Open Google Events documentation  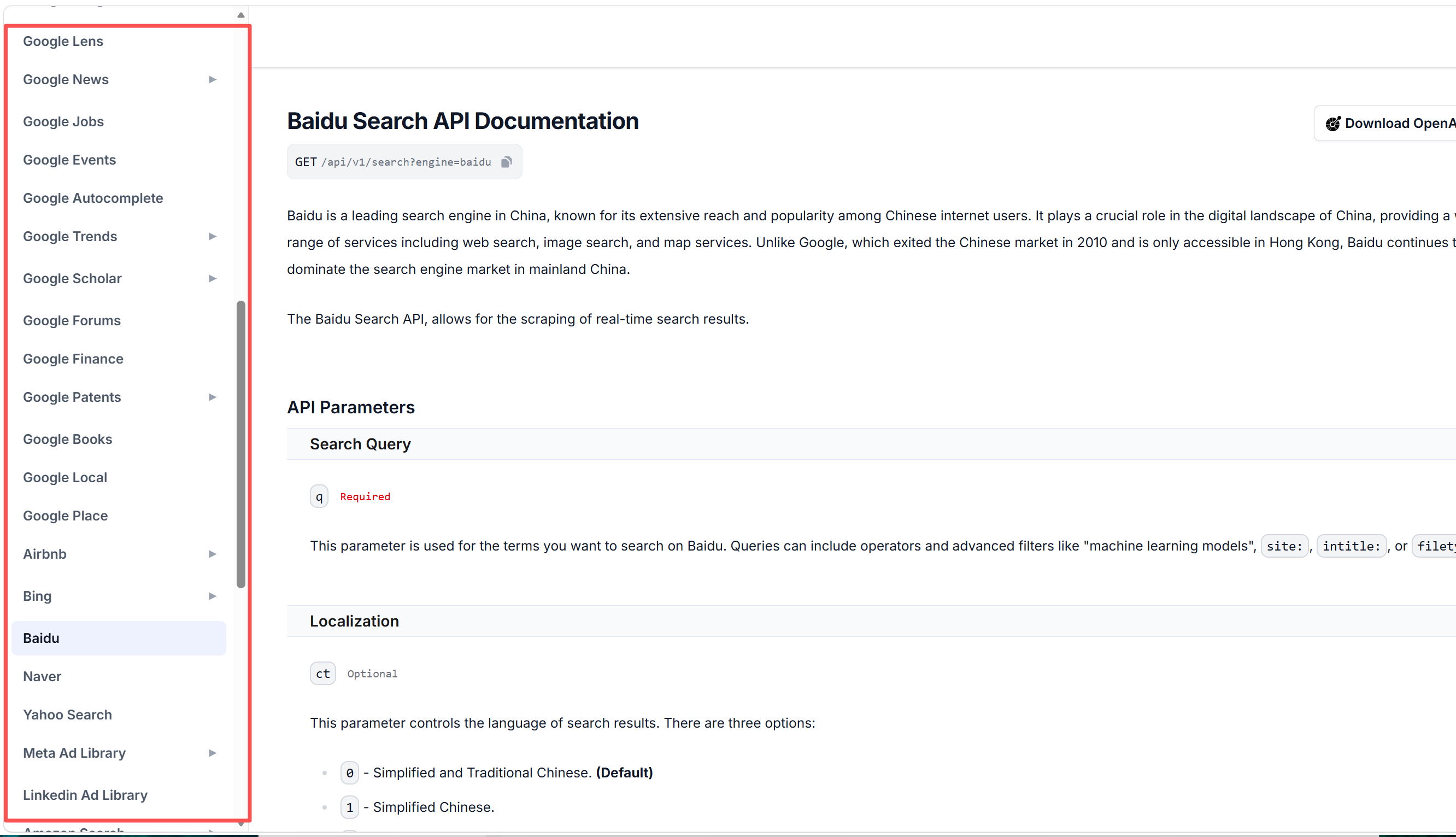tap(69, 160)
